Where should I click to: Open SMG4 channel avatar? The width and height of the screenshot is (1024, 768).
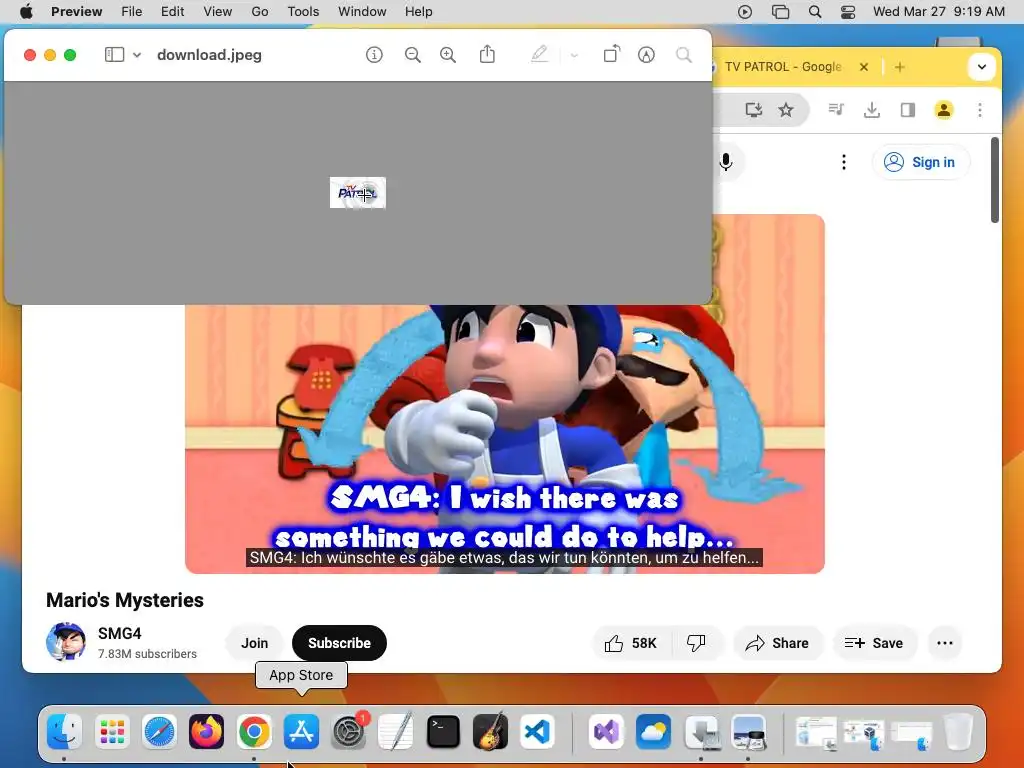(x=65, y=642)
